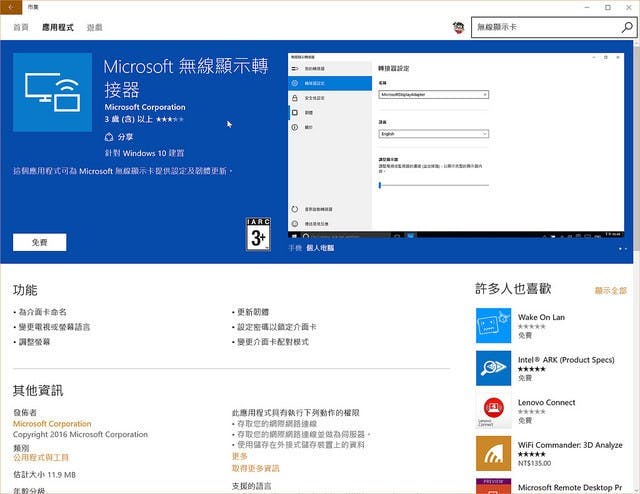The height and width of the screenshot is (494, 640).
Task: Open the user account avatar
Action: 458,29
